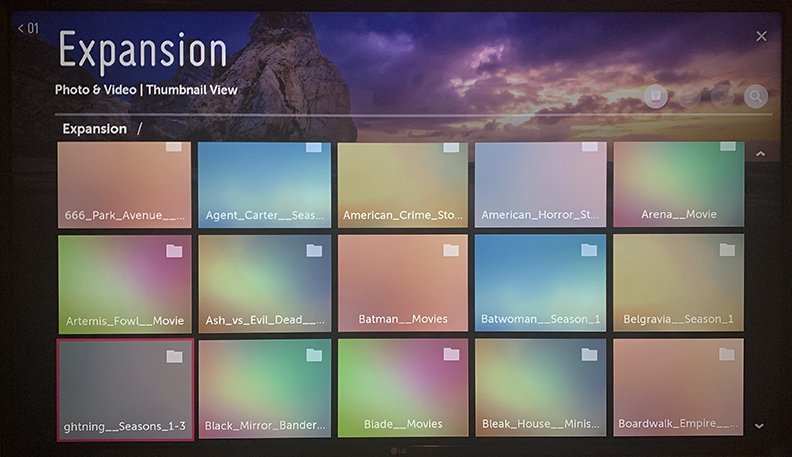Viewport: 792px width, 457px height.
Task: Open the 666_Park_Avenue folder
Action: coord(124,185)
